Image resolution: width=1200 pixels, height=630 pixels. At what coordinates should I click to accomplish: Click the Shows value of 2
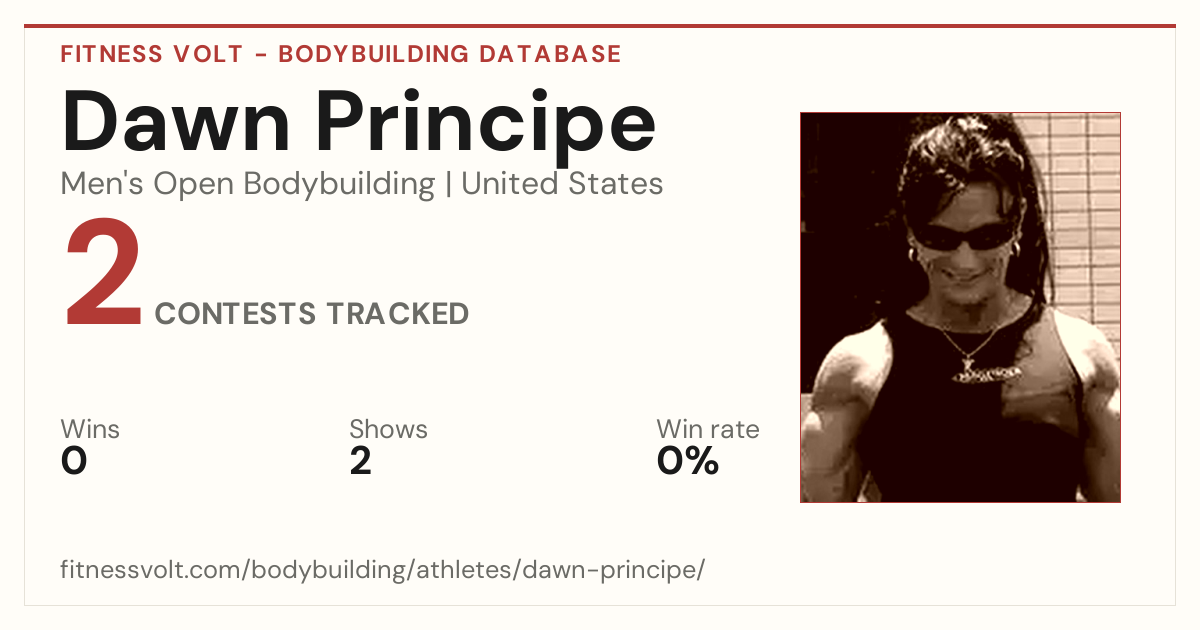pos(360,461)
